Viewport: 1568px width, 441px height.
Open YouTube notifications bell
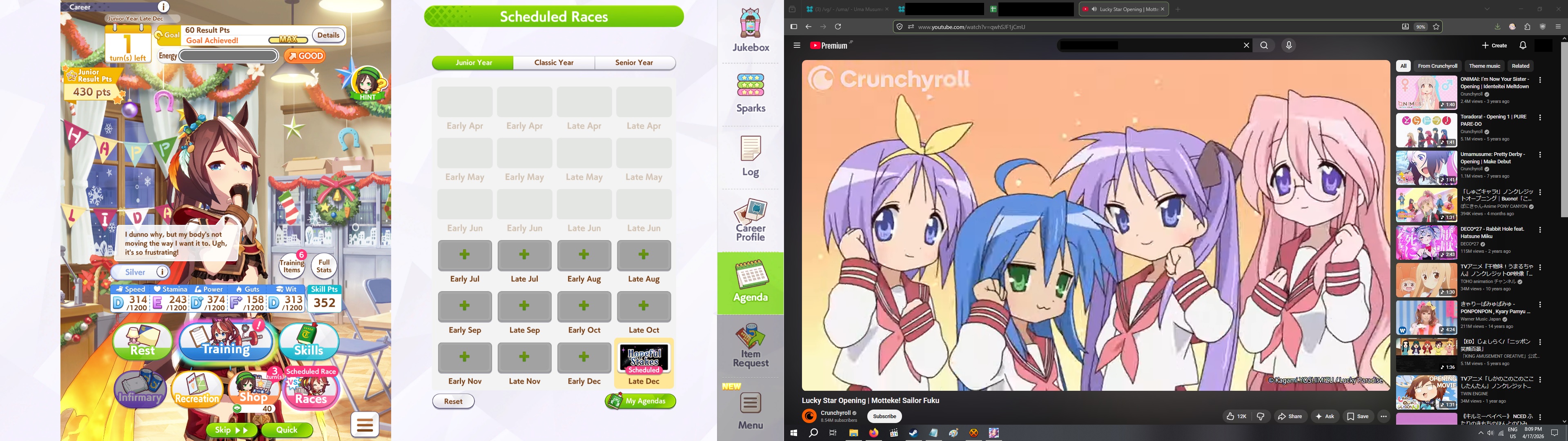pos(1522,46)
